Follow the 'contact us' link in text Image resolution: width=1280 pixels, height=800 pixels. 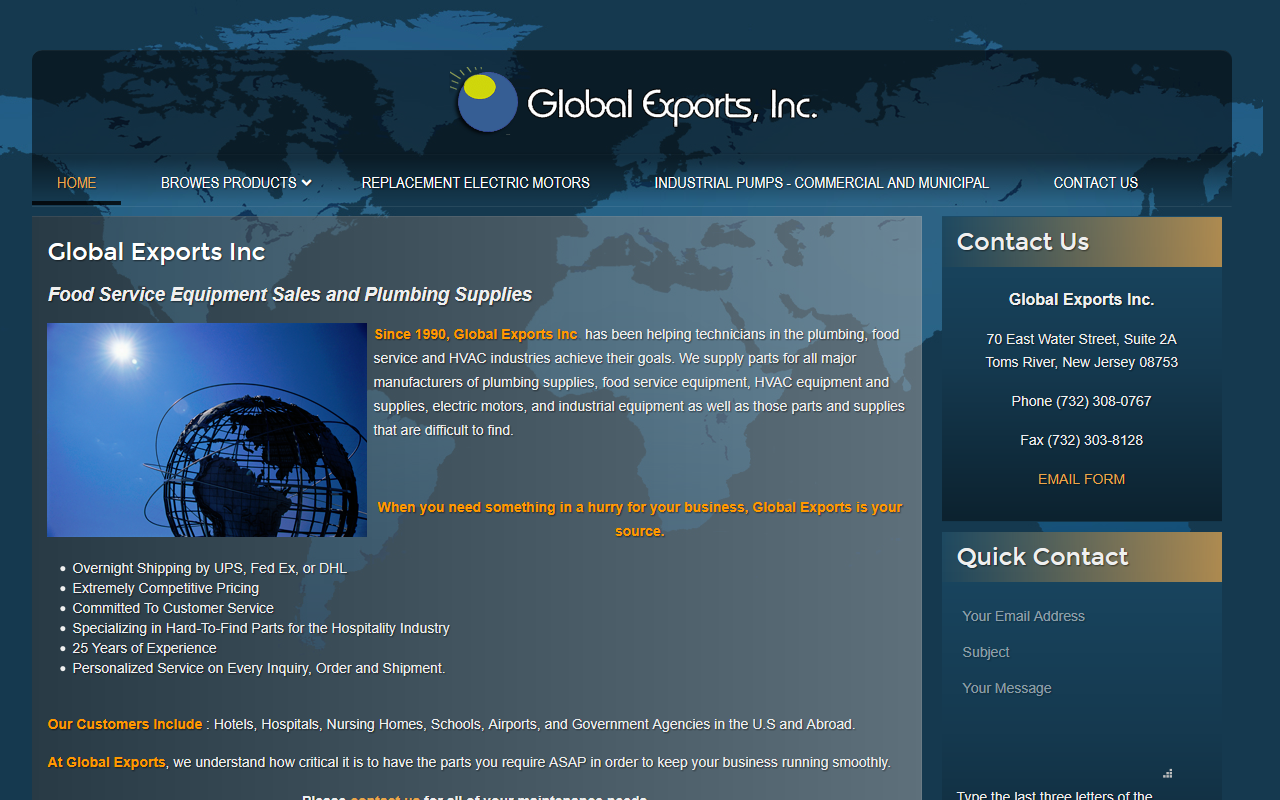point(385,797)
